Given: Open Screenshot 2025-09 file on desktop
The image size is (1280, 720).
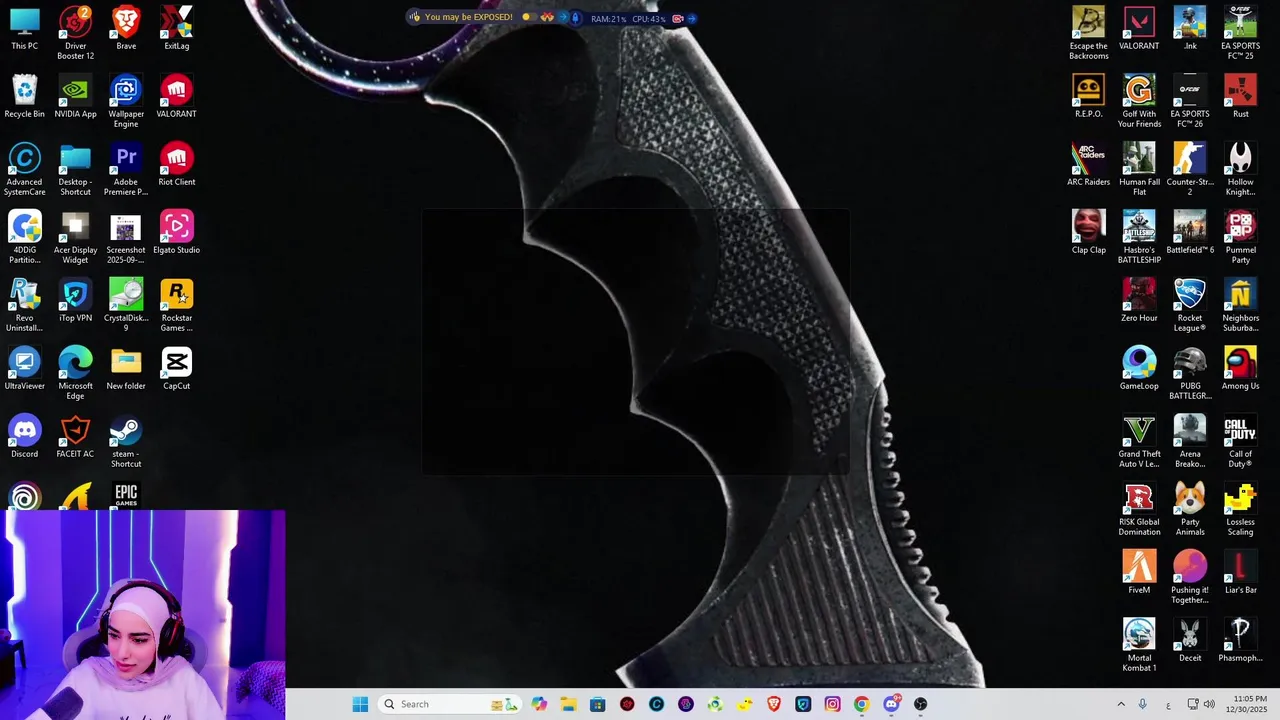Looking at the screenshot, I should (126, 238).
